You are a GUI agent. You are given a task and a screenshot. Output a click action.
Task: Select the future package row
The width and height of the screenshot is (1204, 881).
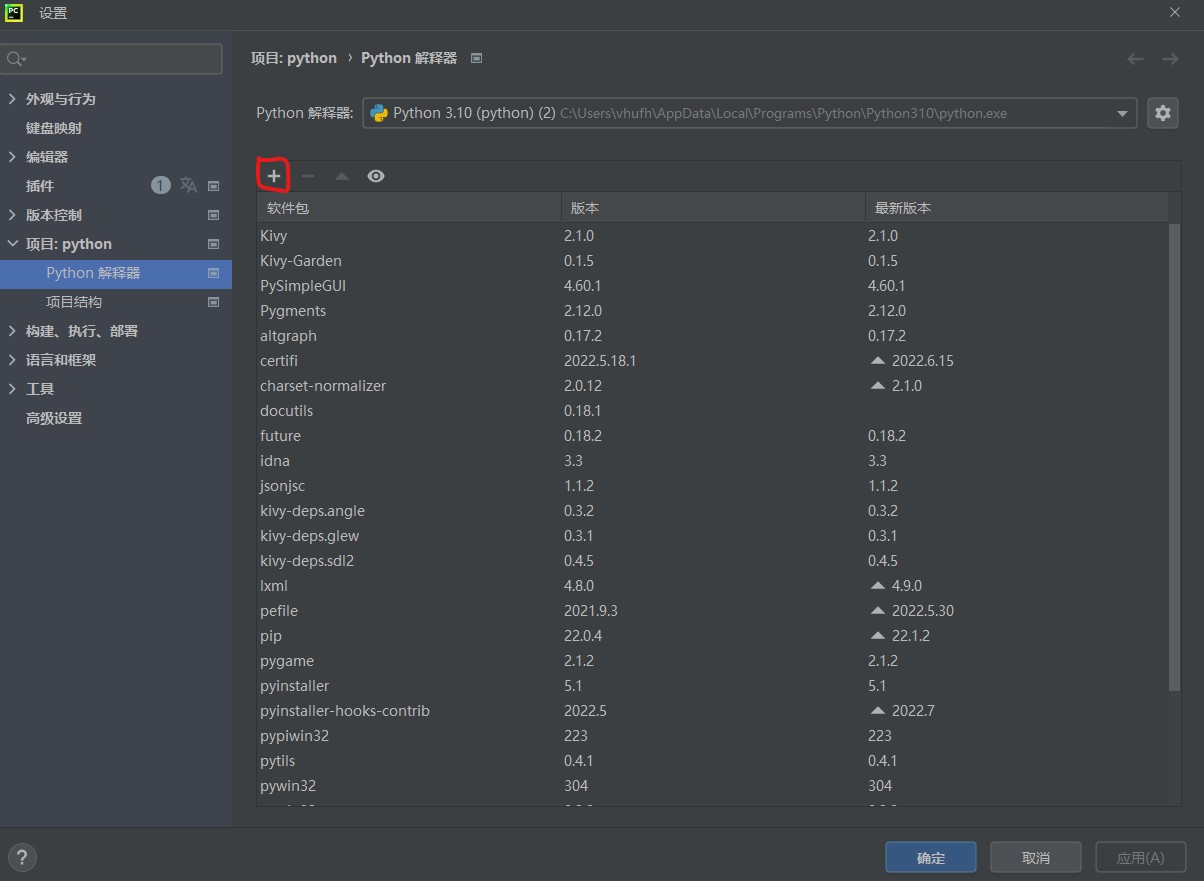point(712,436)
